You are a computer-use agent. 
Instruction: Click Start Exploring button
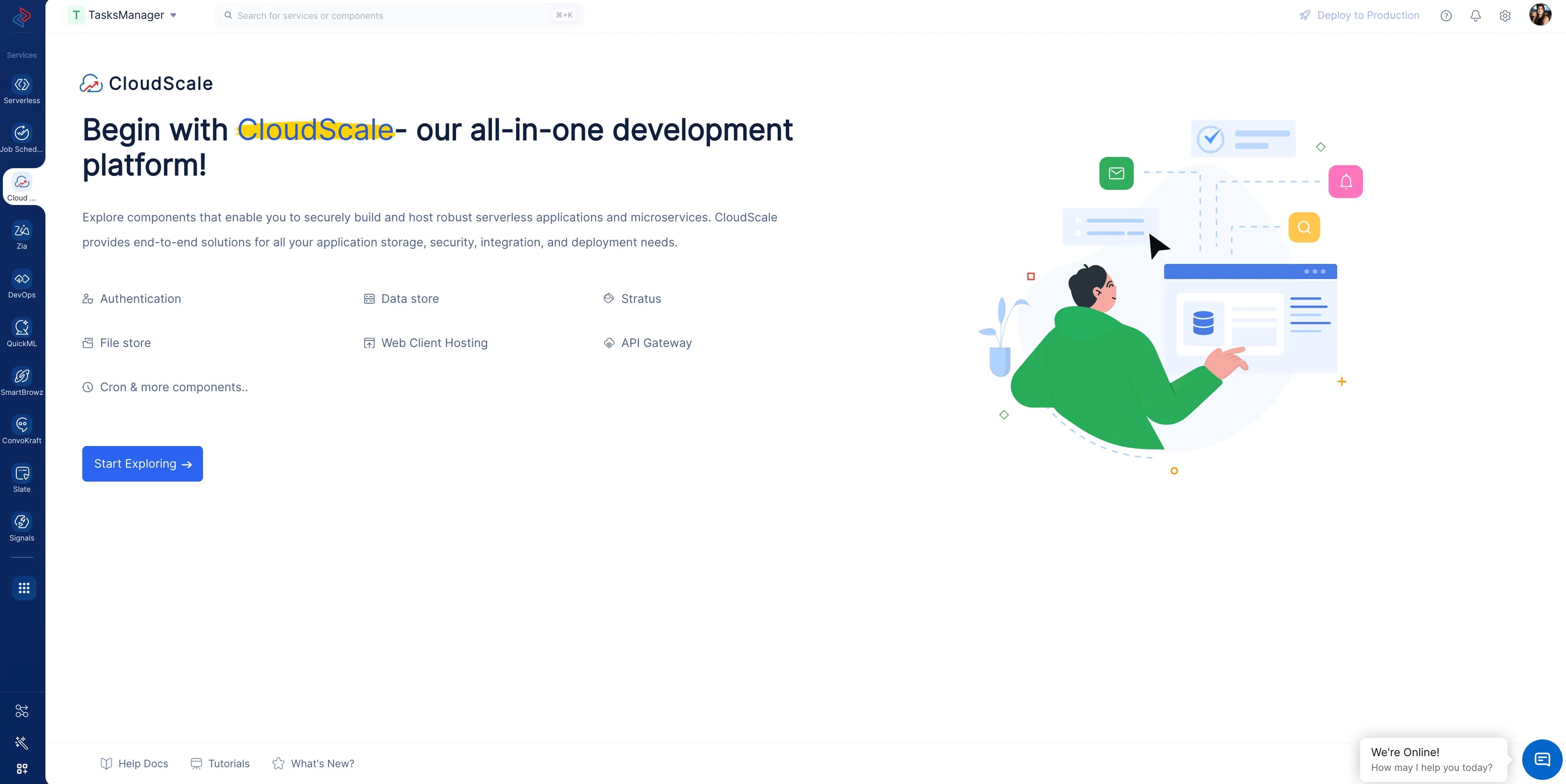click(x=142, y=464)
